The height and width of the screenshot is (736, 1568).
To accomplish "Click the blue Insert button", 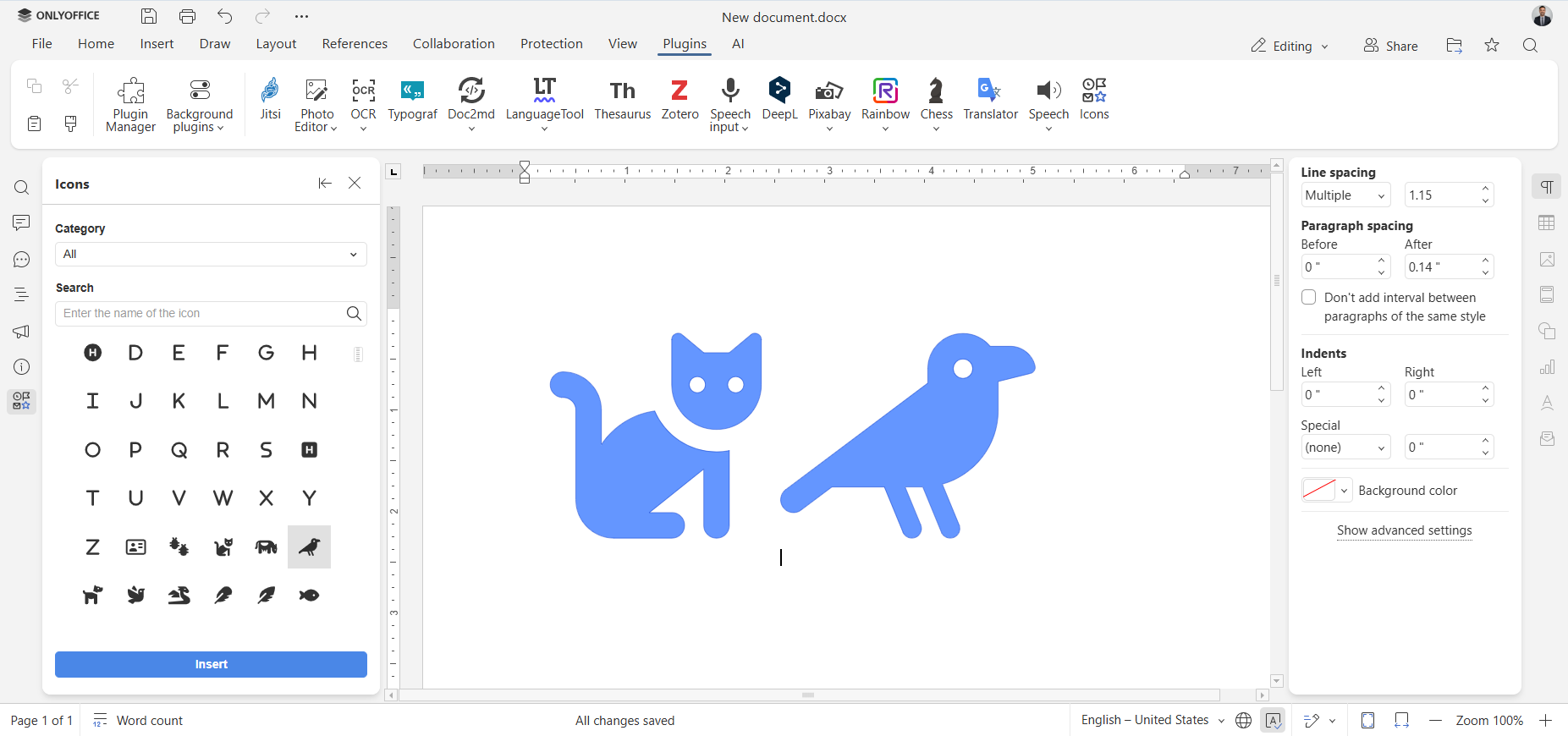I will pyautogui.click(x=211, y=664).
